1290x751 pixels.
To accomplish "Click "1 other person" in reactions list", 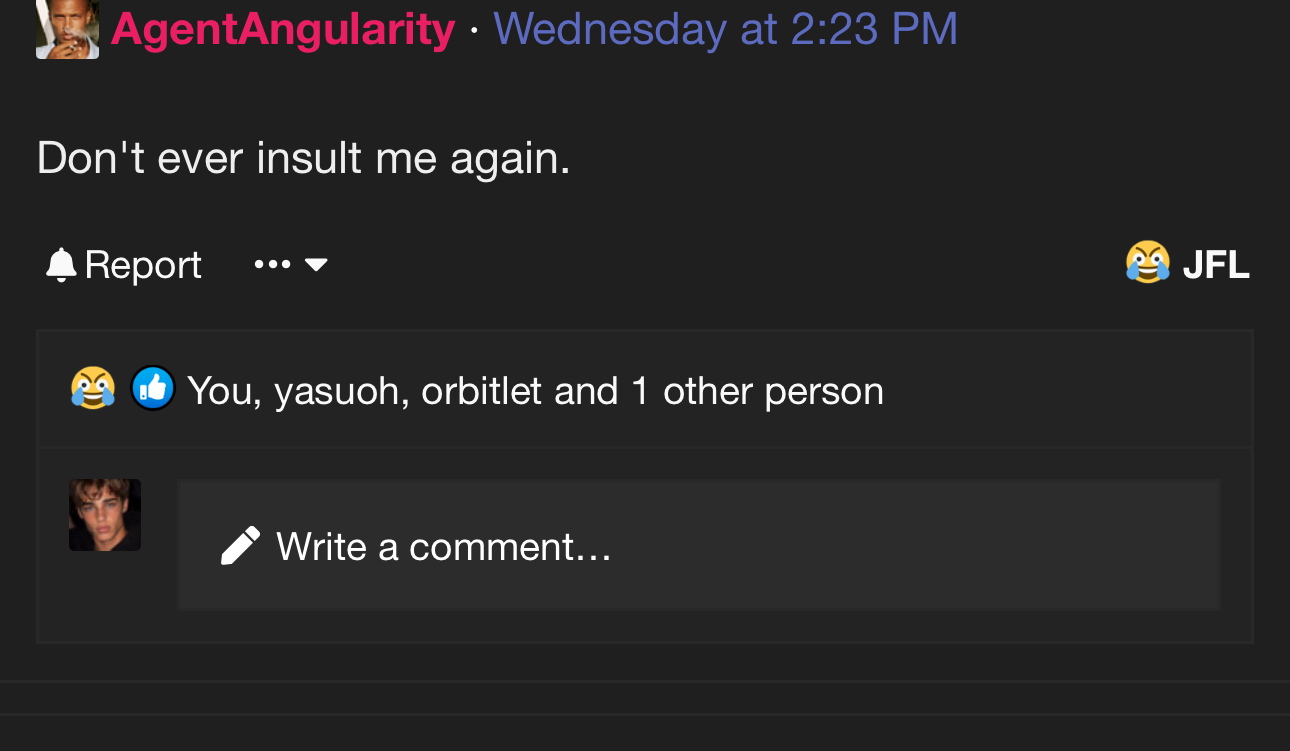I will 757,391.
